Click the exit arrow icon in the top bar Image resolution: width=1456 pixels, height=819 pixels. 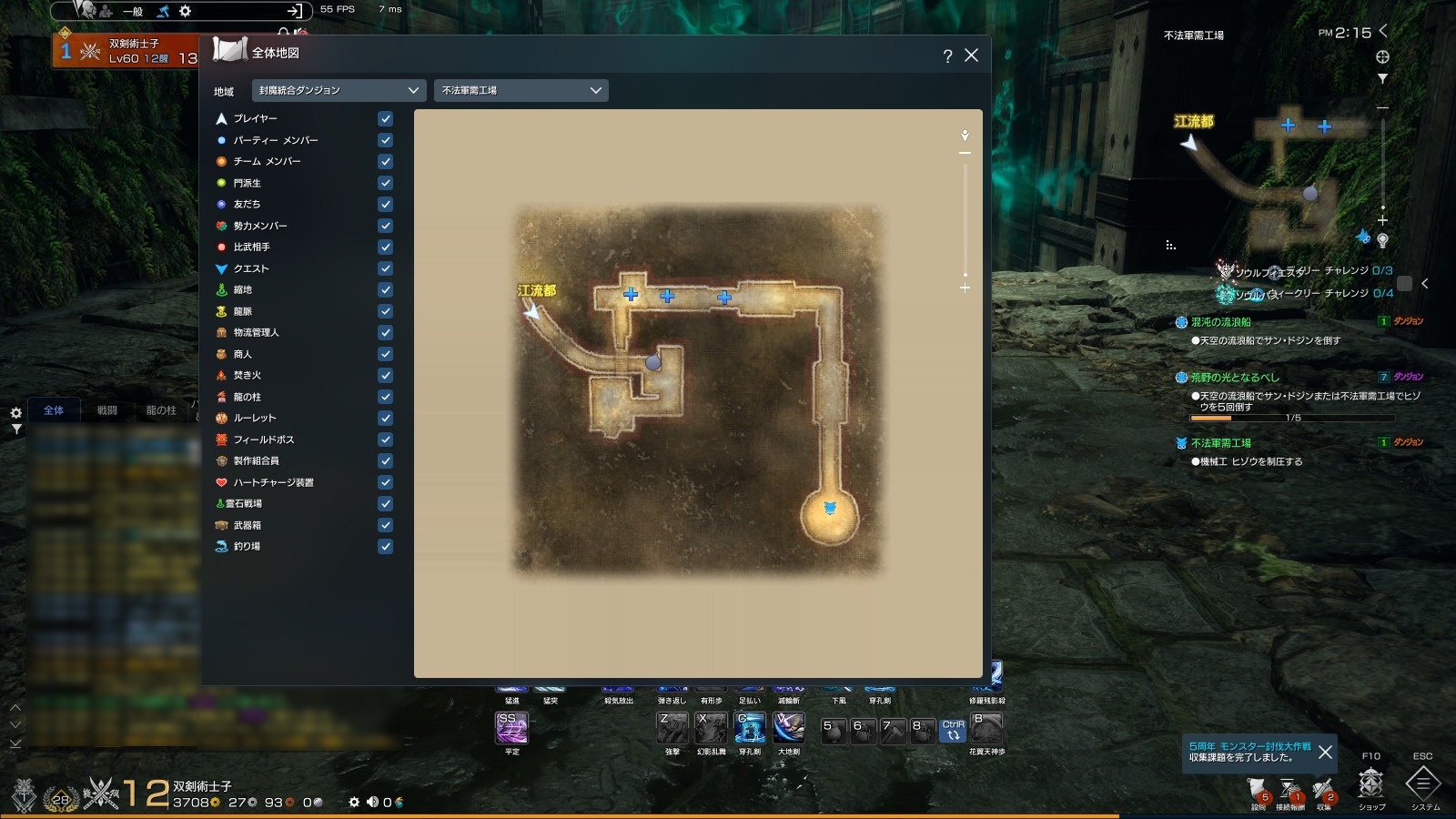click(x=295, y=11)
